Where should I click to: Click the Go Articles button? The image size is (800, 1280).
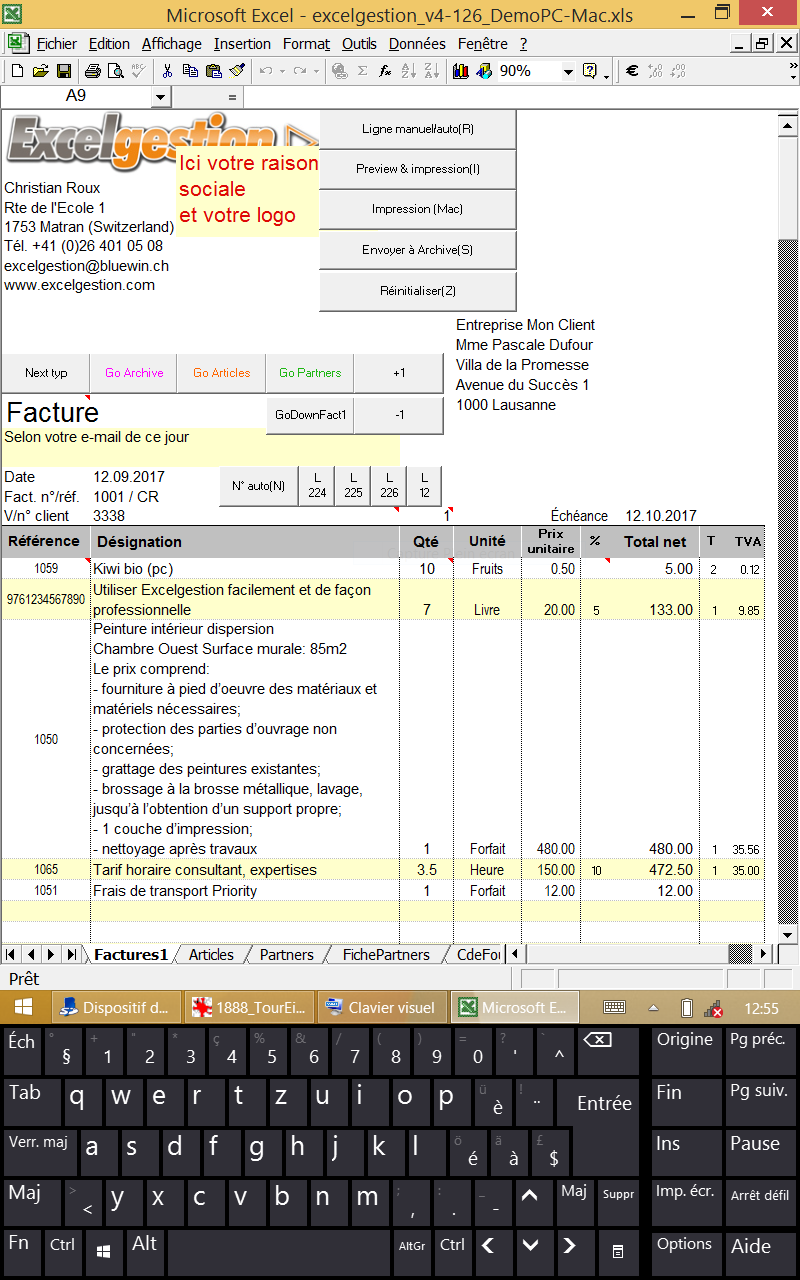222,373
